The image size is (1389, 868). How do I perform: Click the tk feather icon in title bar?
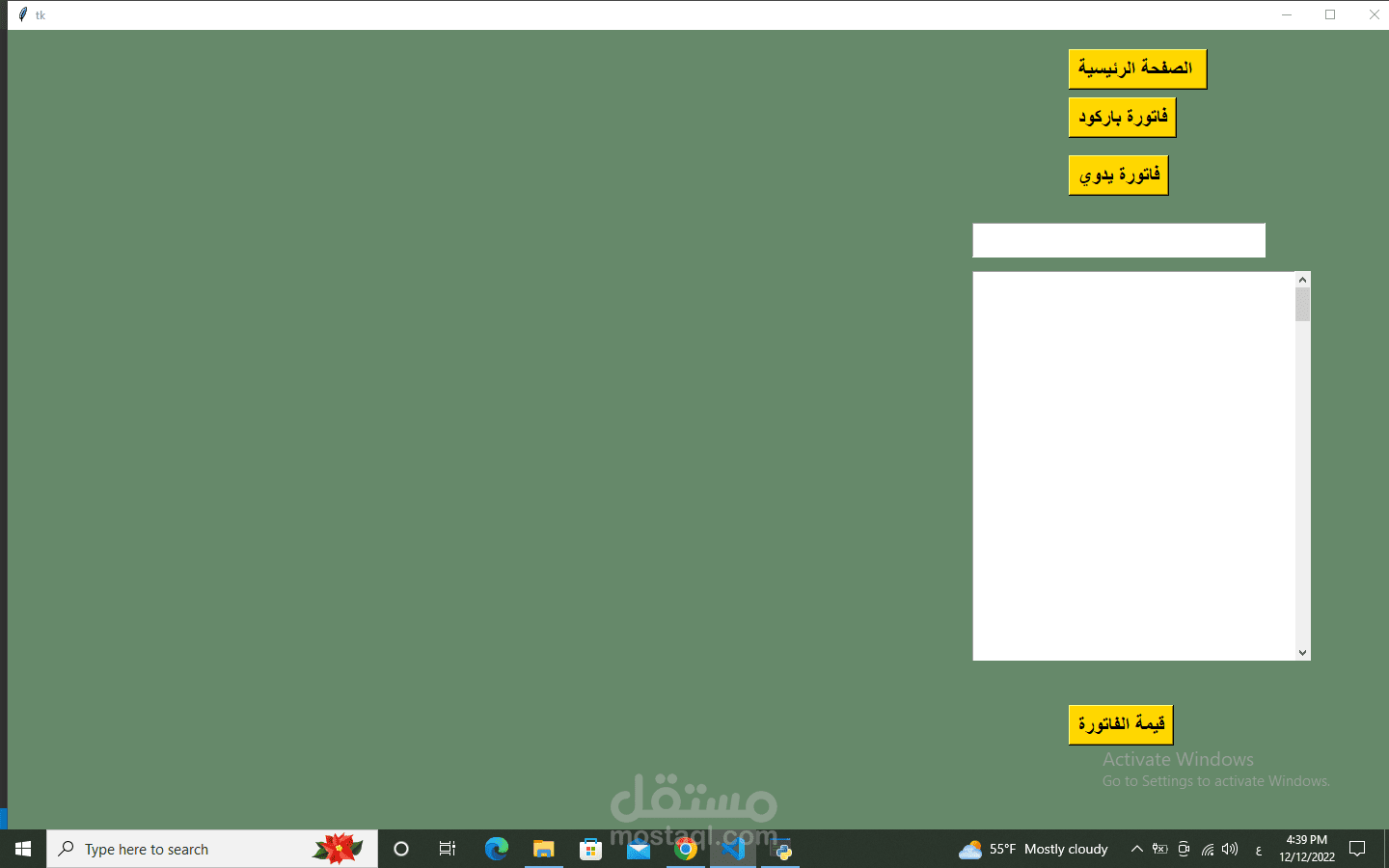click(x=23, y=14)
